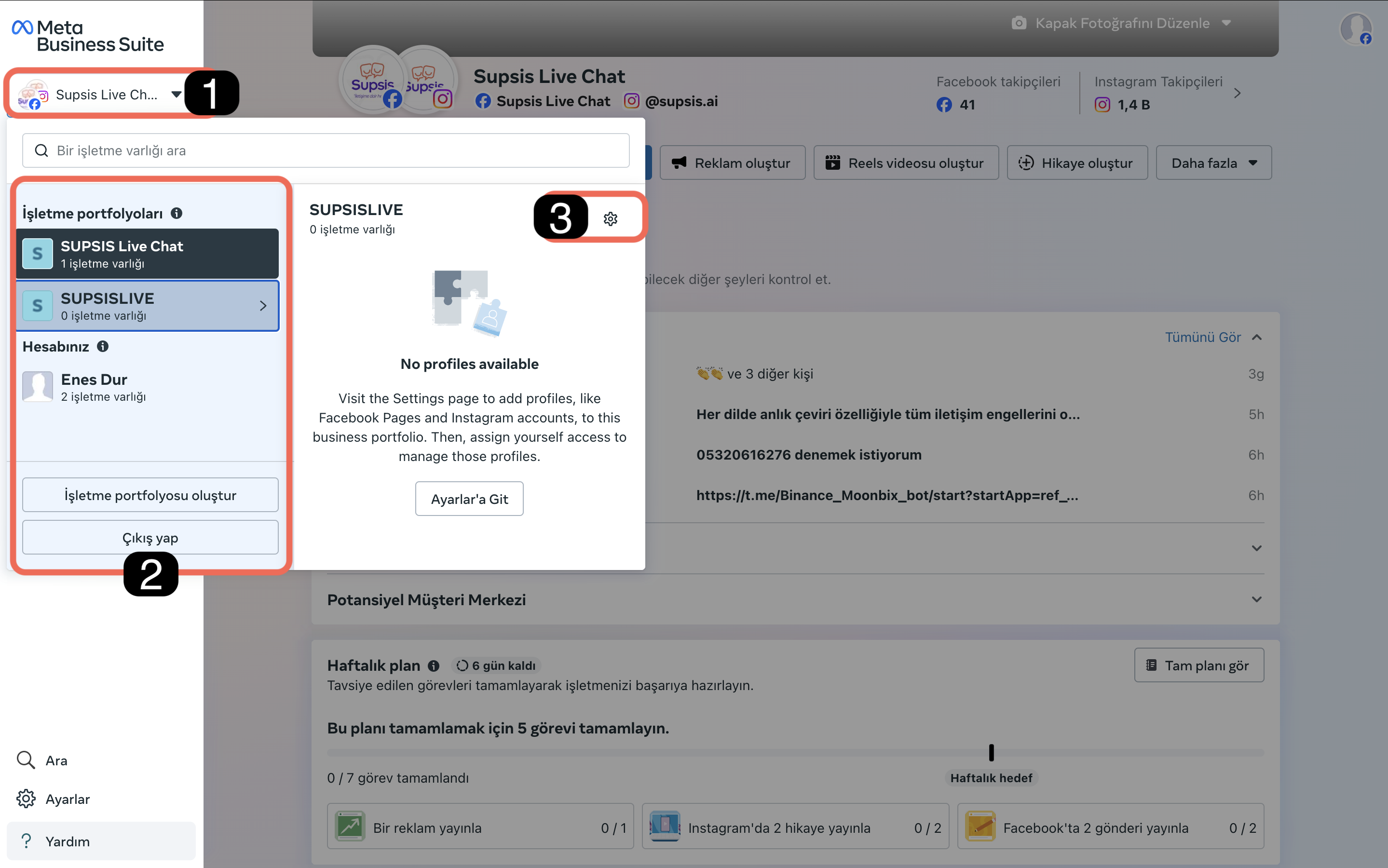Expand the collapsed section above Potansiyel Müşteri Merkezi

(1256, 548)
